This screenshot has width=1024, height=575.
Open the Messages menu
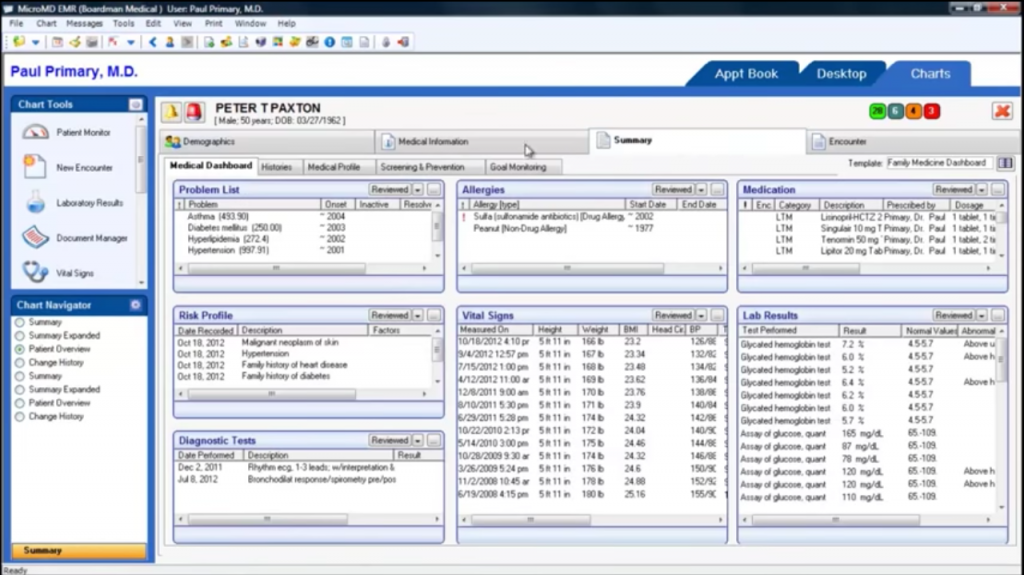click(x=84, y=23)
